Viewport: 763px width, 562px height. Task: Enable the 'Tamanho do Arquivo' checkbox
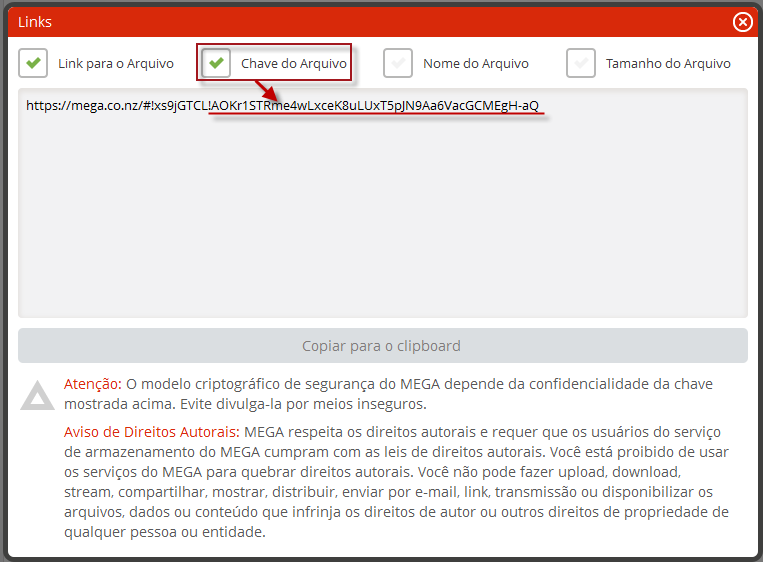coord(581,63)
